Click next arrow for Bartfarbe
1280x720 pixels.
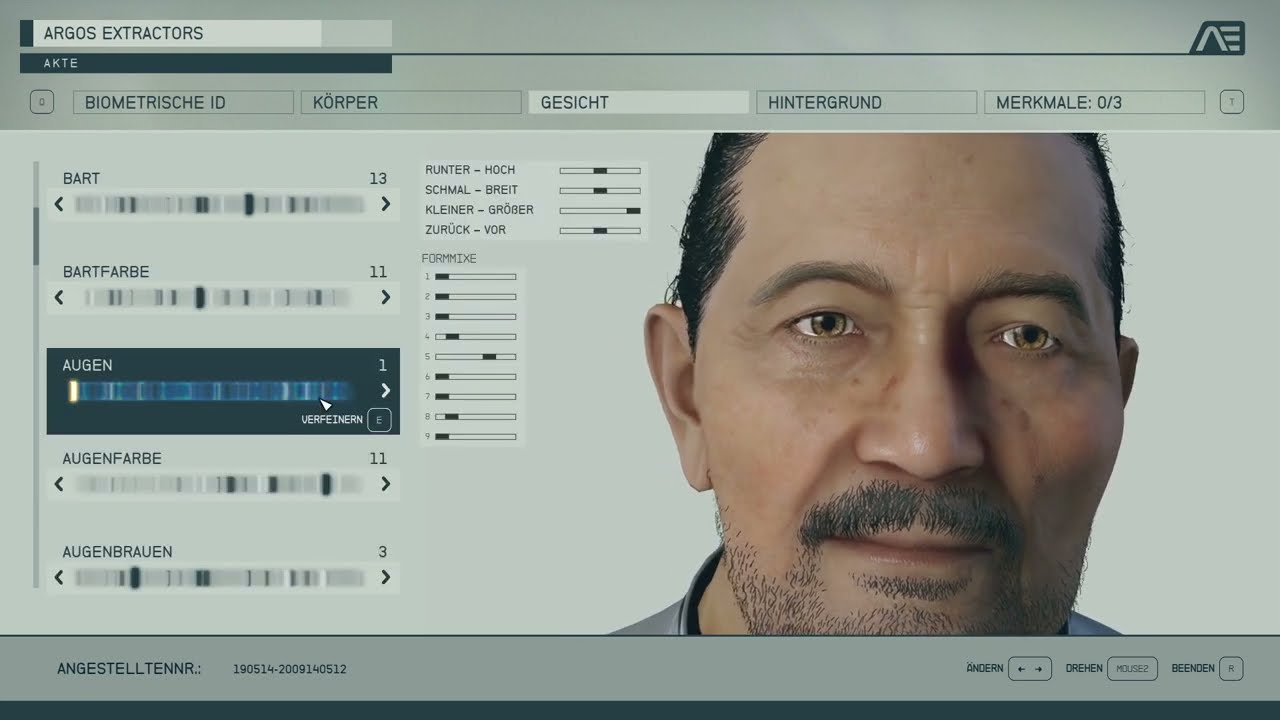(386, 297)
